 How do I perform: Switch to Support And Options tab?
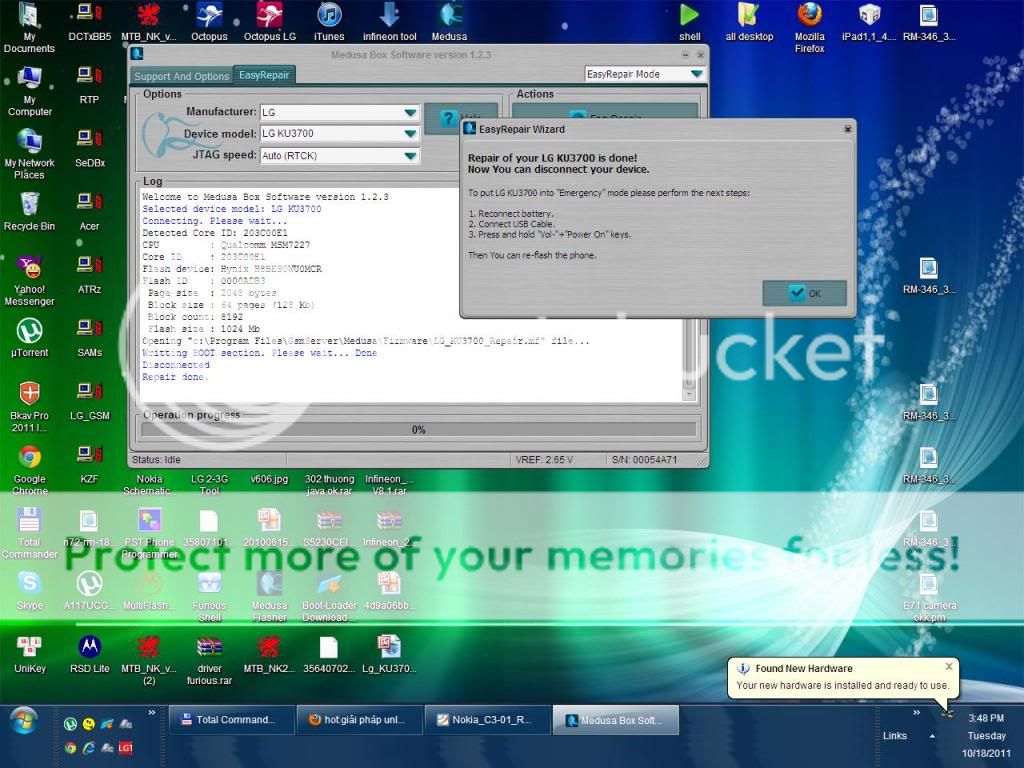coord(182,76)
